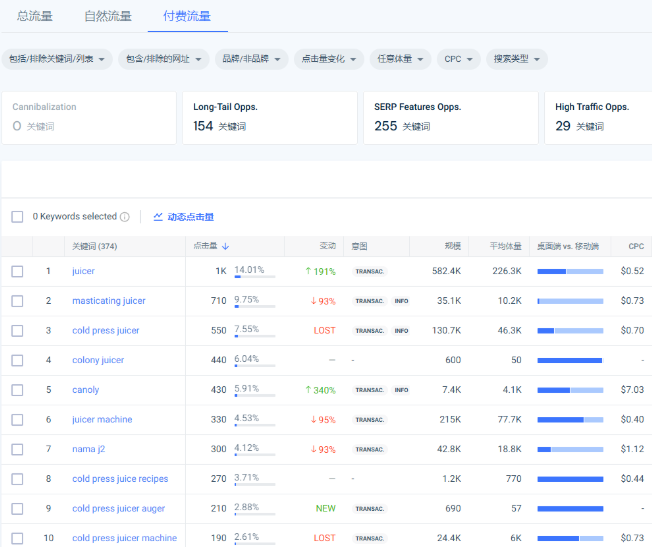
Task: Click the chart icon for 动态点击量
Action: (158, 216)
